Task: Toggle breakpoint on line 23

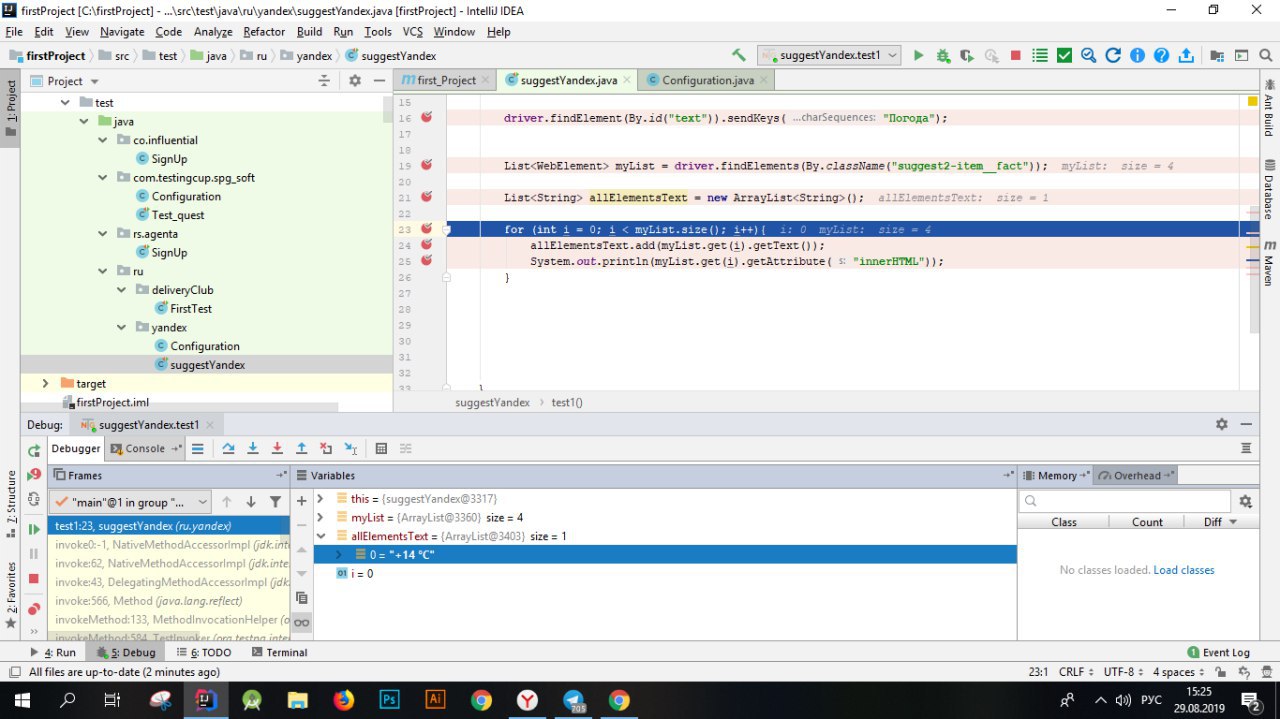Action: [x=427, y=229]
